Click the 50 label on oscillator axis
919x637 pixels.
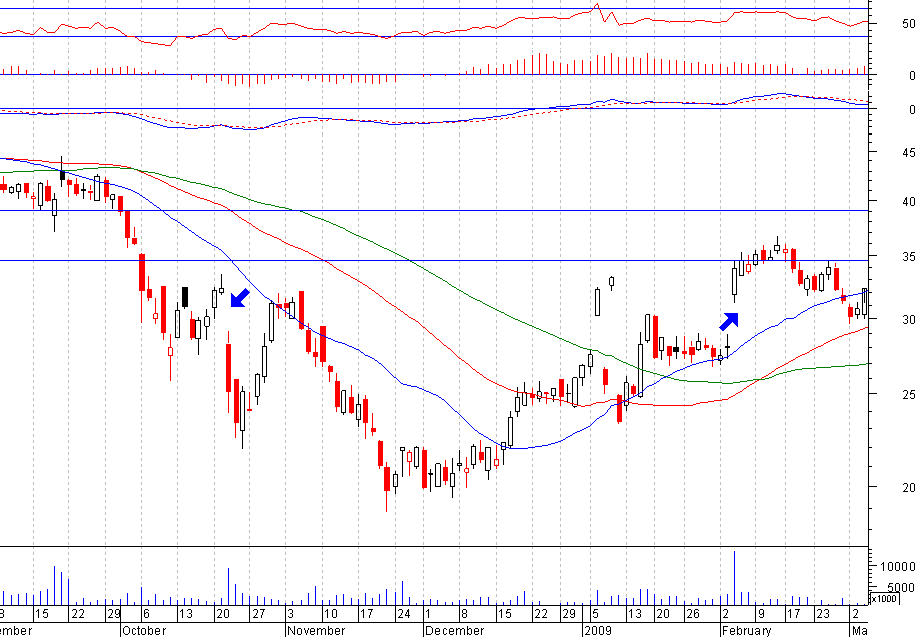[908, 24]
